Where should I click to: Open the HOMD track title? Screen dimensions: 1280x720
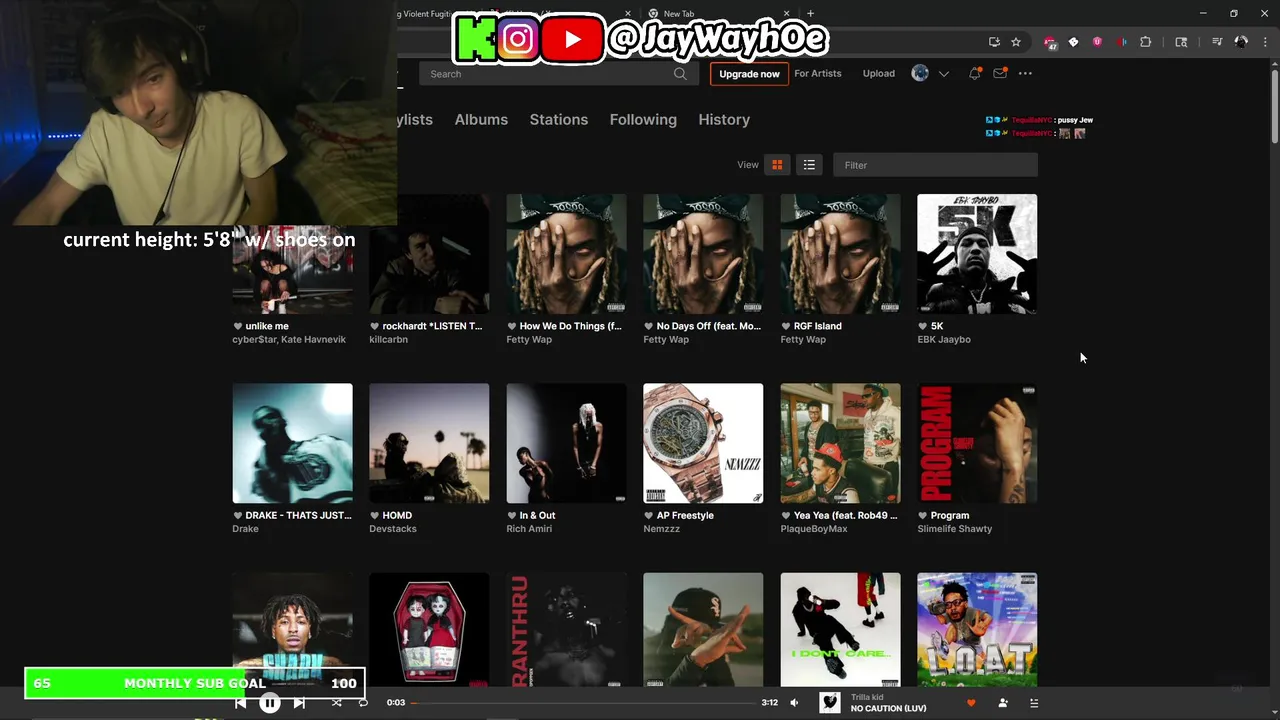pyautogui.click(x=397, y=516)
